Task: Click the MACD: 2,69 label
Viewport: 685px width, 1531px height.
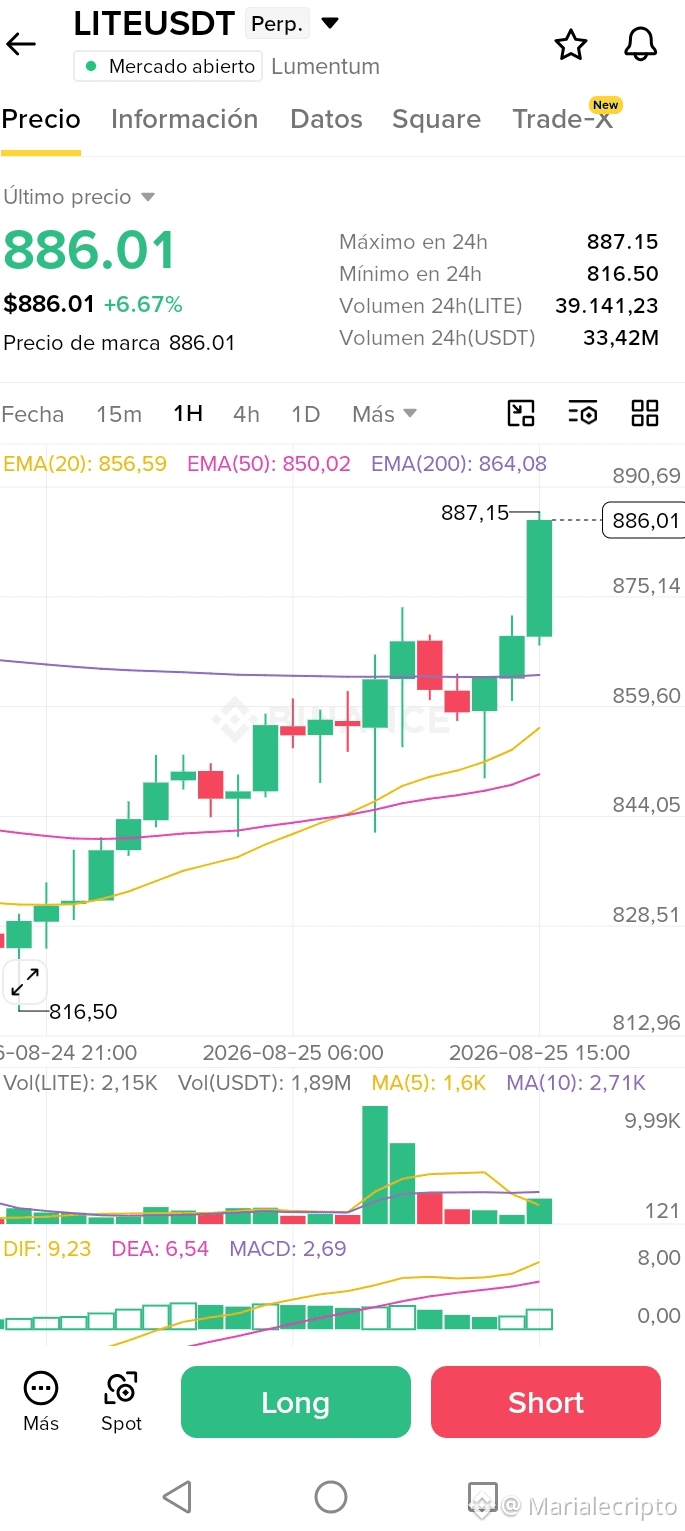Action: pos(288,1248)
